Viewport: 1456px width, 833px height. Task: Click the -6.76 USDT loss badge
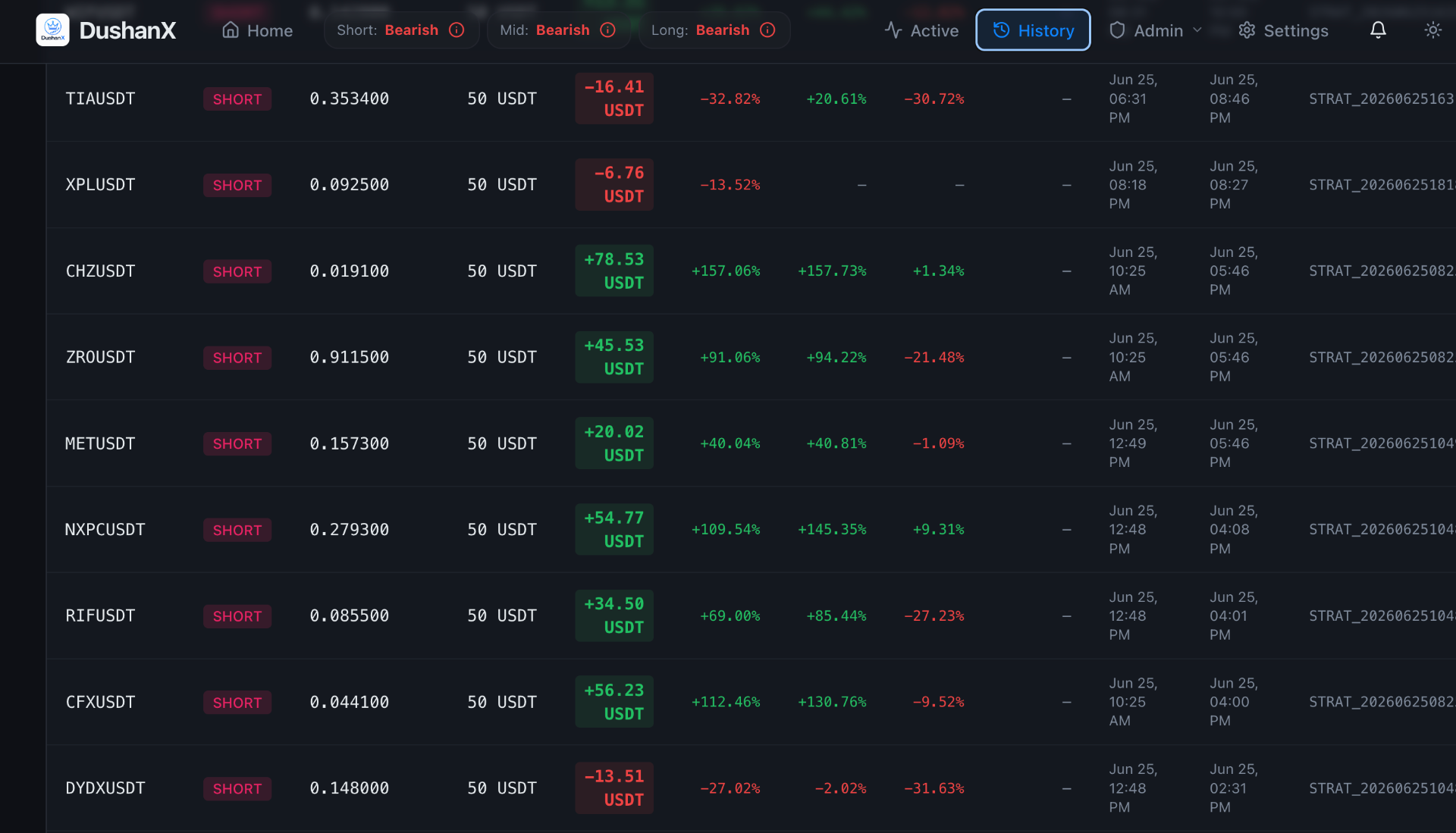click(614, 185)
